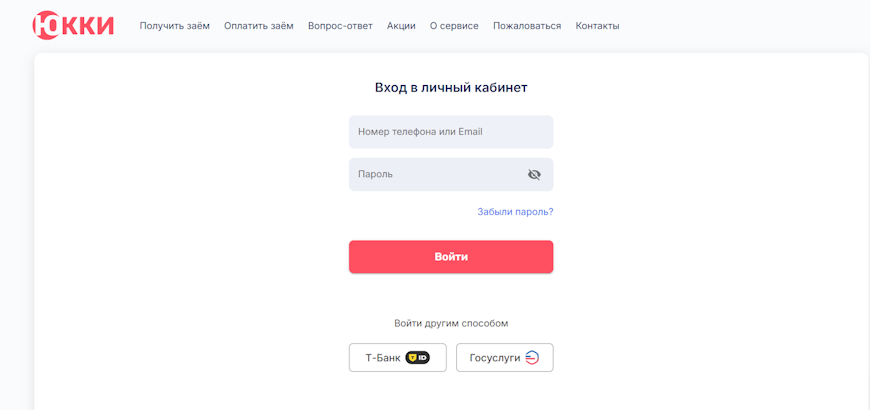Click the ККИ letters of the logo
Image resolution: width=870 pixels, height=410 pixels.
(x=90, y=25)
